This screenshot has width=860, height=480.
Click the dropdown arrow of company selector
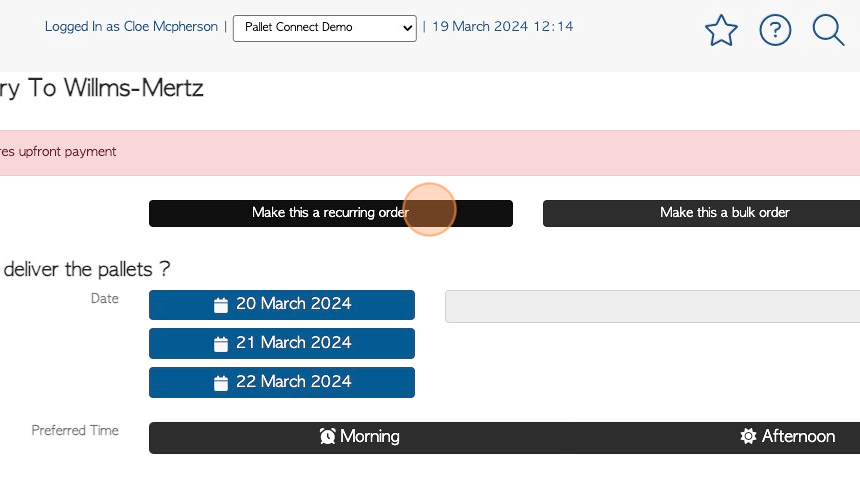(407, 28)
